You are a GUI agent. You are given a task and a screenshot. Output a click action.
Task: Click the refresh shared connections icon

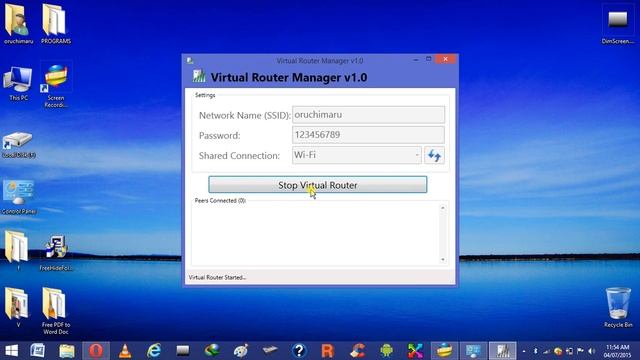434,156
